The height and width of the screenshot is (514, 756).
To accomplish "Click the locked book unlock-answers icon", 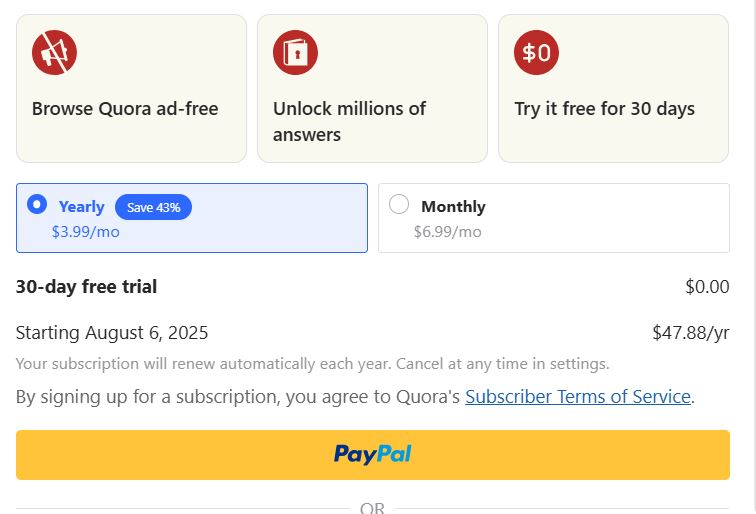I will point(295,52).
